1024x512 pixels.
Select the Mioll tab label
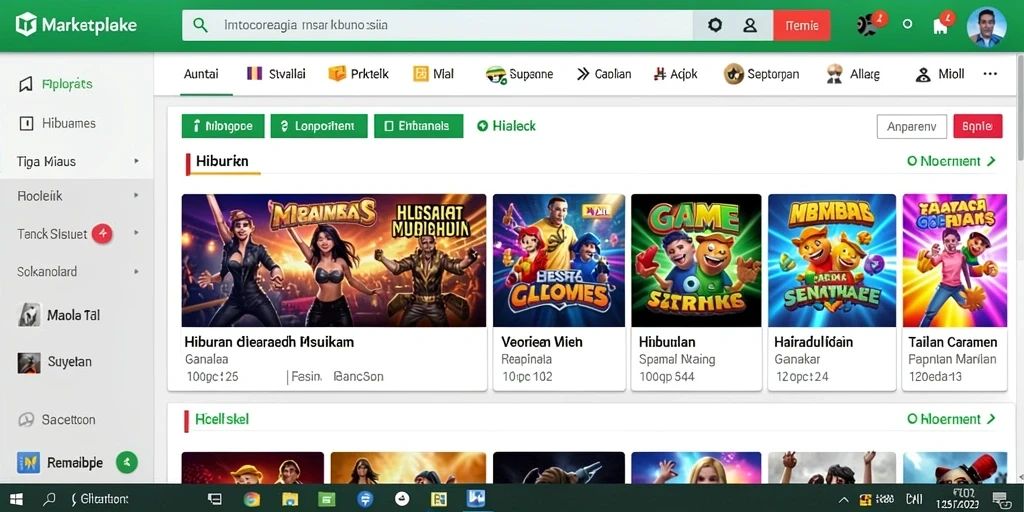(952, 74)
